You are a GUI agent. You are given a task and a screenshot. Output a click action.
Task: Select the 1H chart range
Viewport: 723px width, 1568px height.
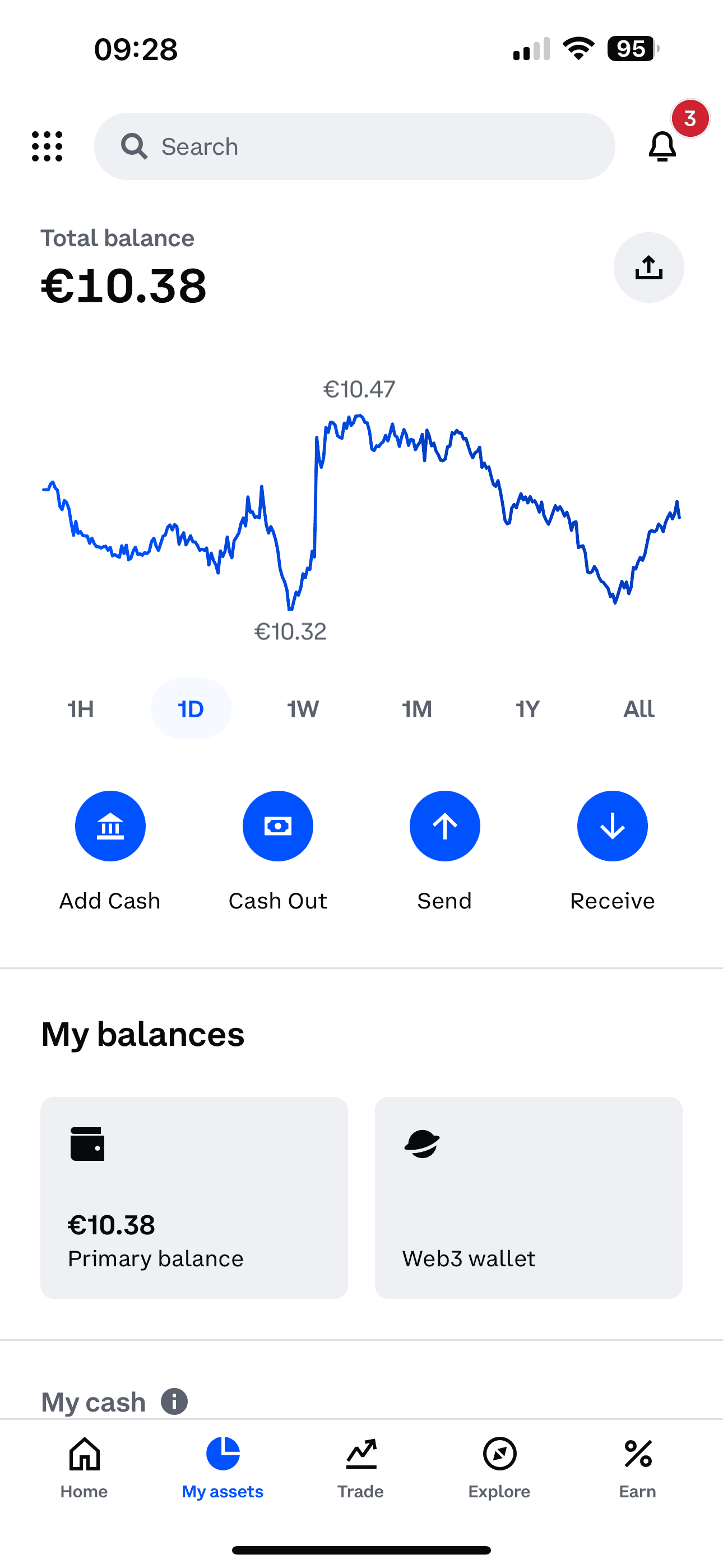pyautogui.click(x=80, y=708)
